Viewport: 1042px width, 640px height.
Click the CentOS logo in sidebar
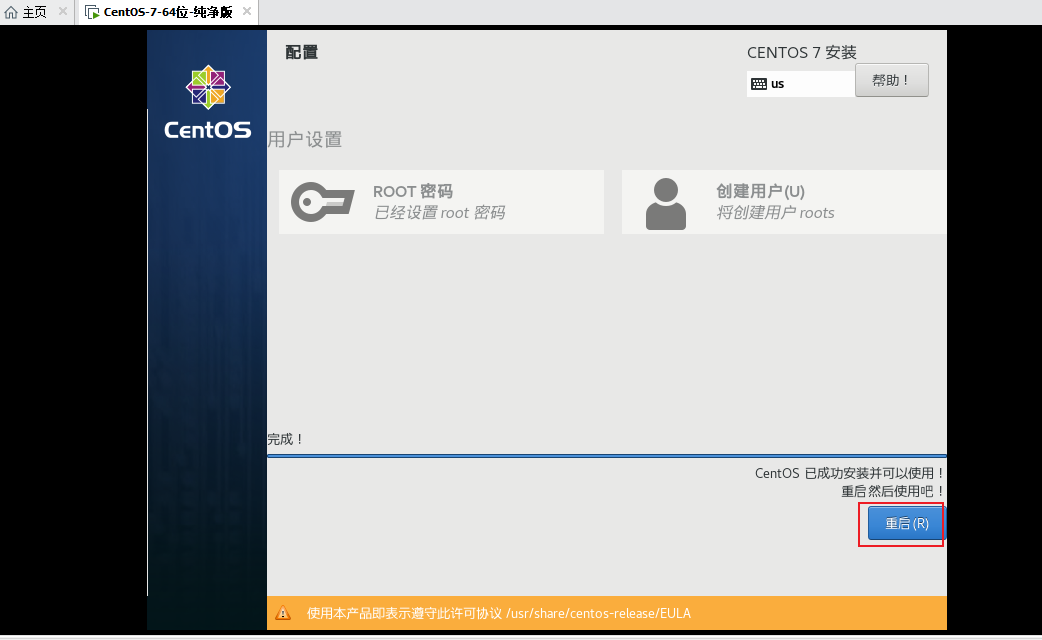[208, 102]
